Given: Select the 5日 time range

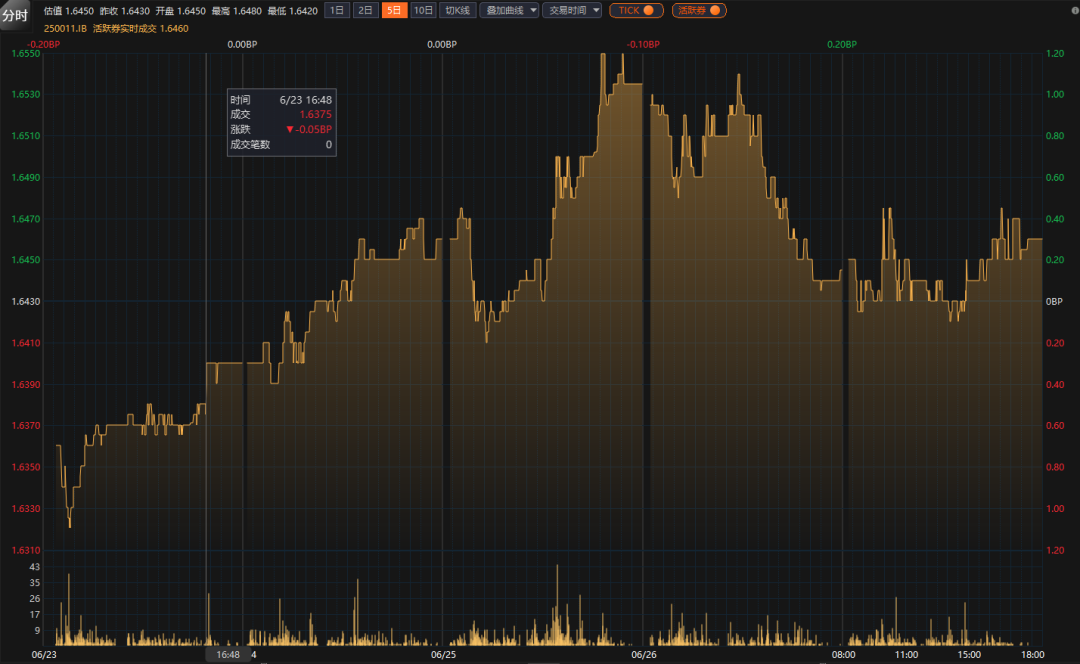Looking at the screenshot, I should pos(395,10).
